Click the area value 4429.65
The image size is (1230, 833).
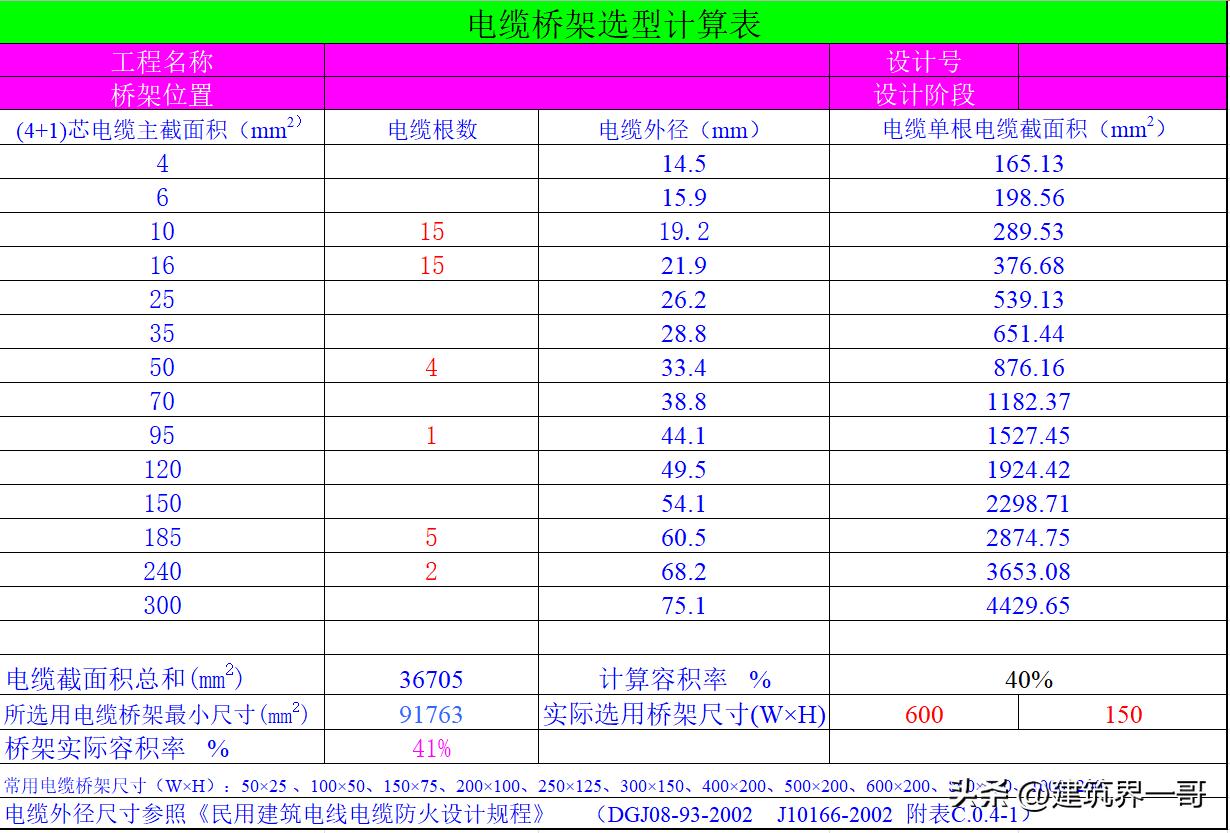1029,605
